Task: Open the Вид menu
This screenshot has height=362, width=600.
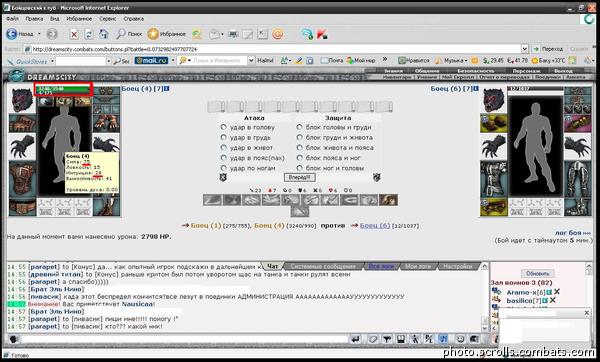Action: [55, 18]
